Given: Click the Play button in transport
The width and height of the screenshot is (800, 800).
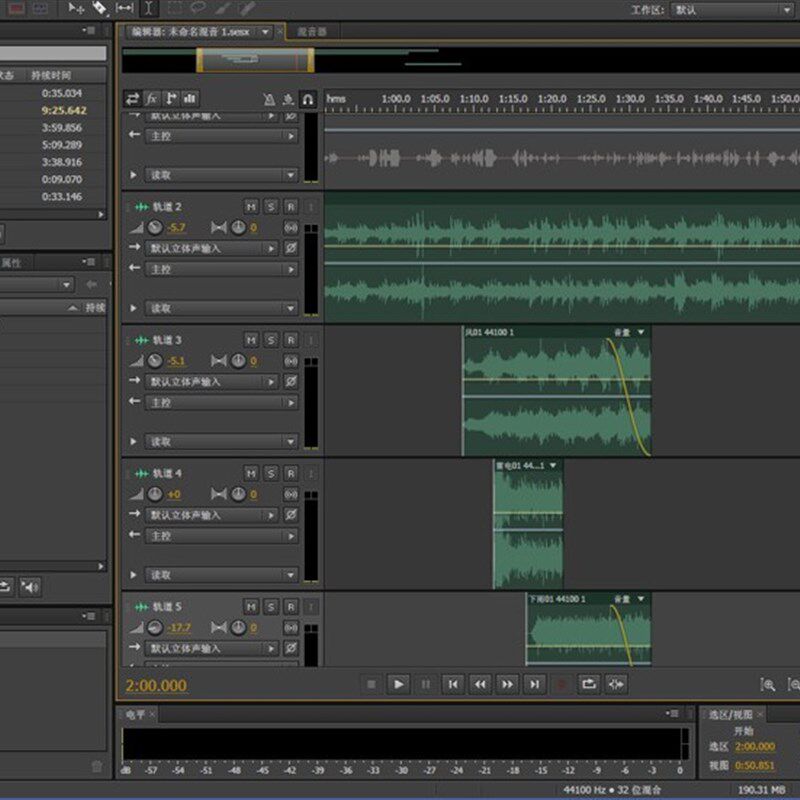Looking at the screenshot, I should [398, 684].
